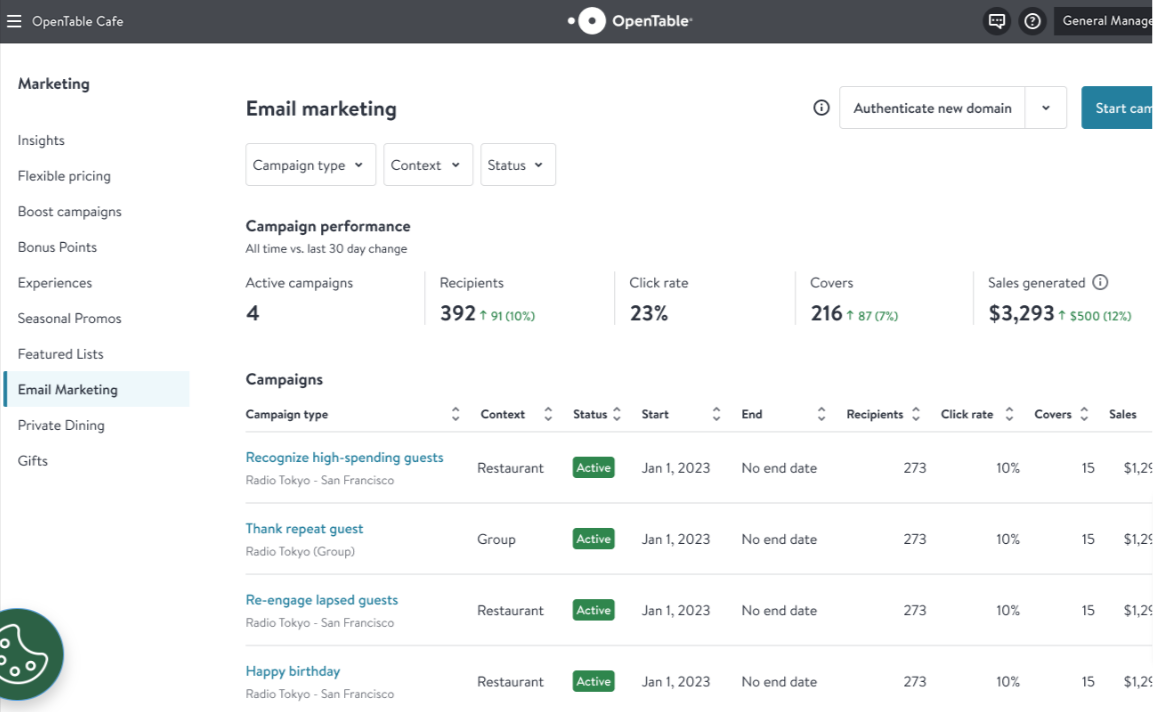Click Group context in Thank repeat guest row
The height and width of the screenshot is (712, 1153).
pyautogui.click(x=496, y=539)
